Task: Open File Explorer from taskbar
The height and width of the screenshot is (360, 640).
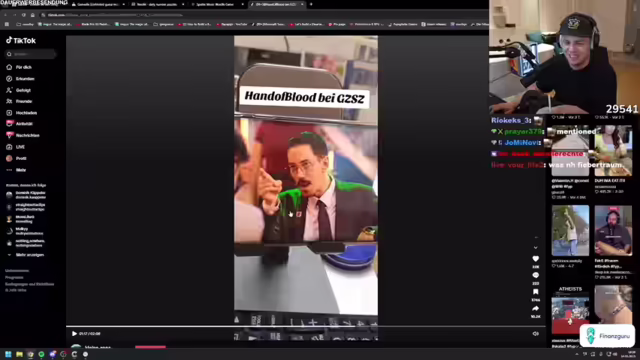Action: (19, 354)
